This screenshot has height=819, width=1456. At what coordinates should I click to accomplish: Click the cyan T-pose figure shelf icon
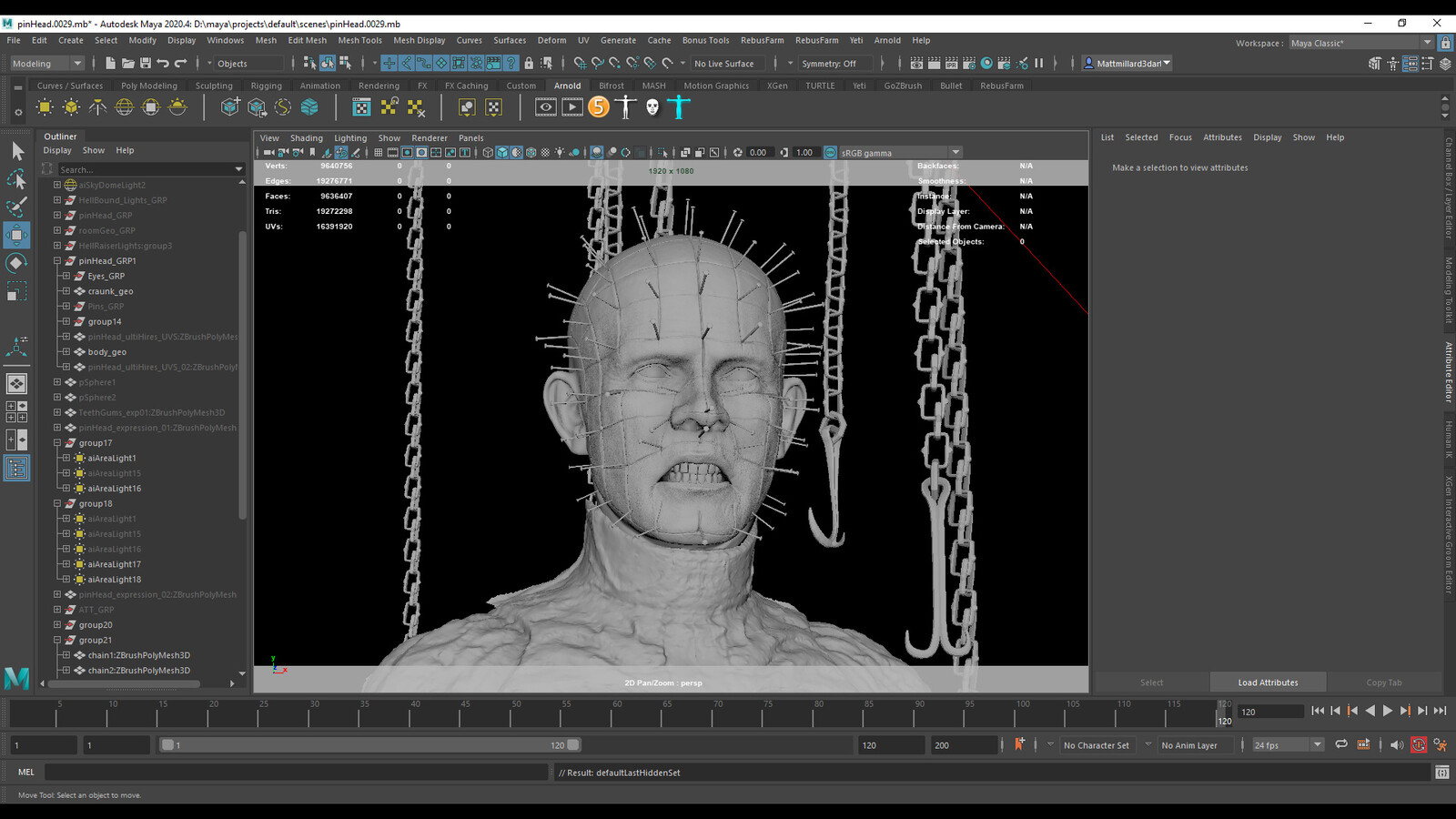coord(679,107)
